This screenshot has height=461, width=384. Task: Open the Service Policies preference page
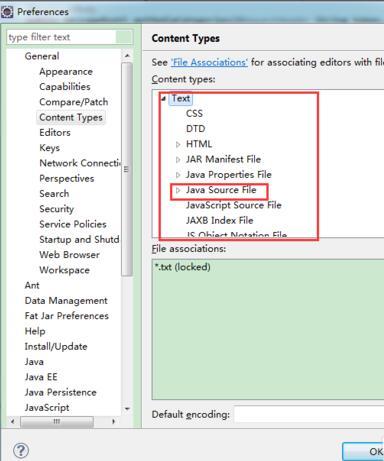pyautogui.click(x=73, y=224)
